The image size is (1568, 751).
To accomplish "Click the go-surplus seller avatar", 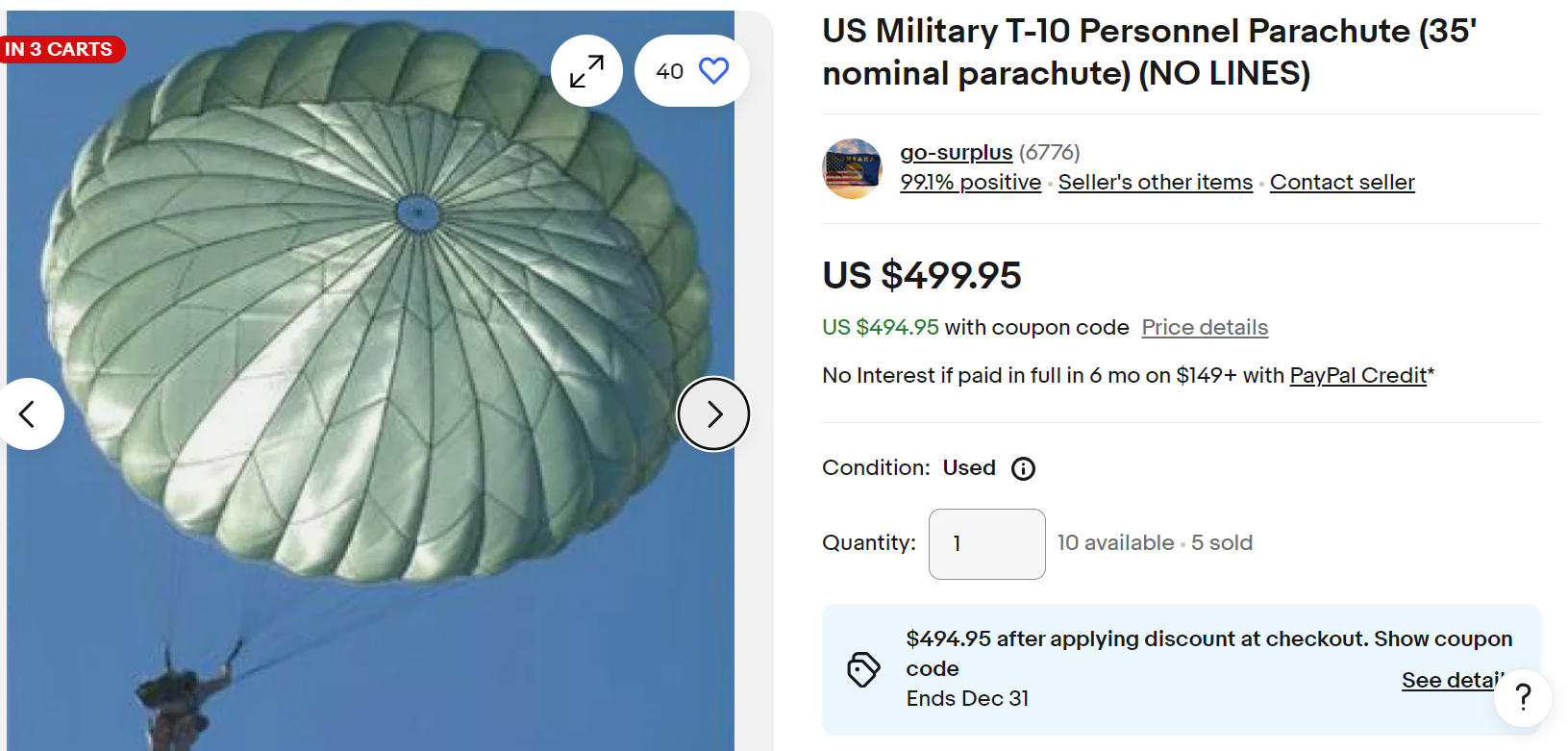I will tap(852, 168).
